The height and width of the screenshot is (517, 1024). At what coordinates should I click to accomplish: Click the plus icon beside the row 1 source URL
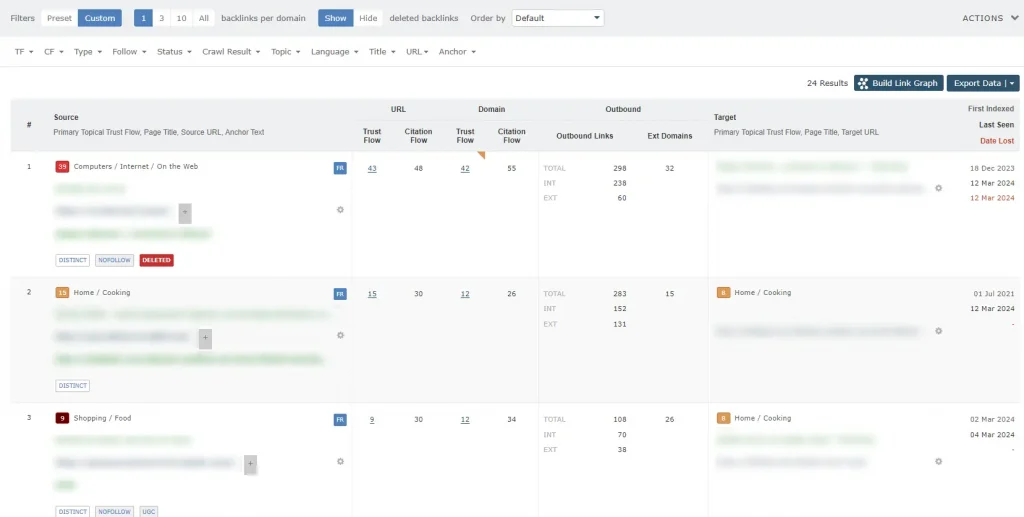[185, 213]
